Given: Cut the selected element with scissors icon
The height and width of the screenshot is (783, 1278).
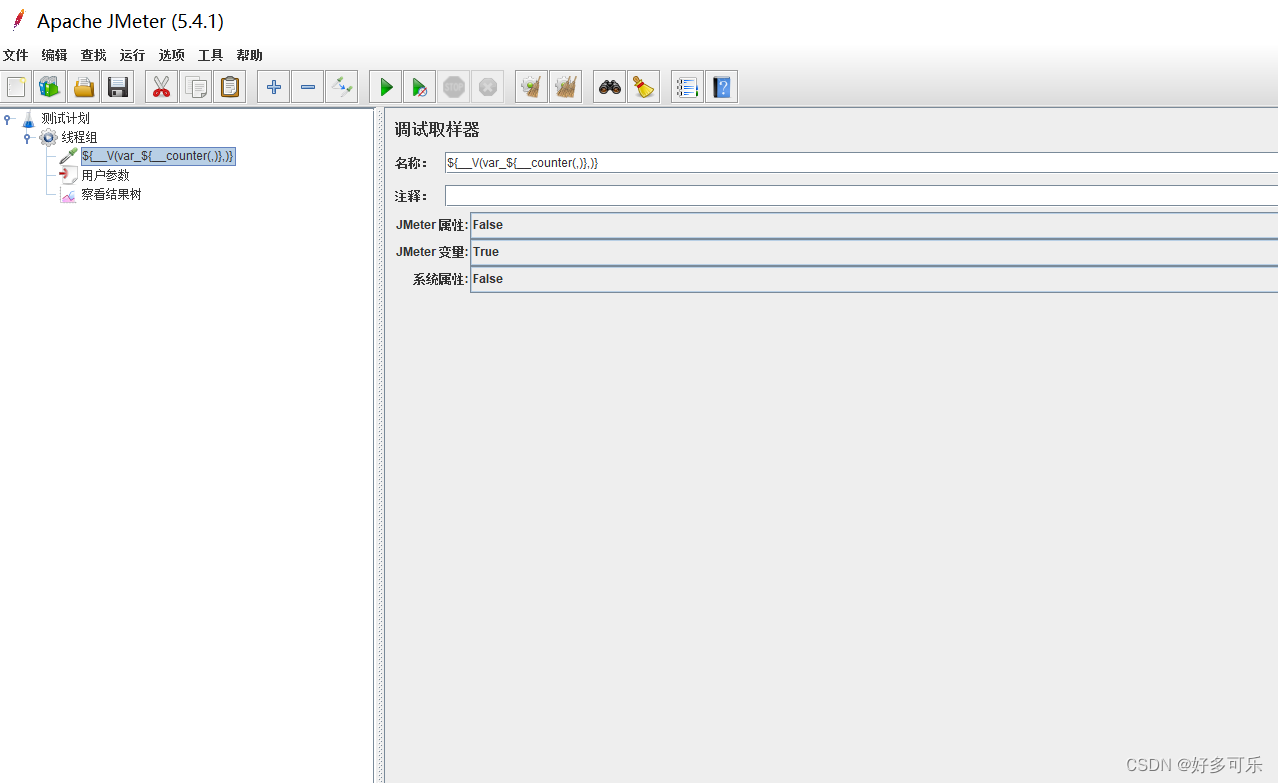Looking at the screenshot, I should pos(161,87).
